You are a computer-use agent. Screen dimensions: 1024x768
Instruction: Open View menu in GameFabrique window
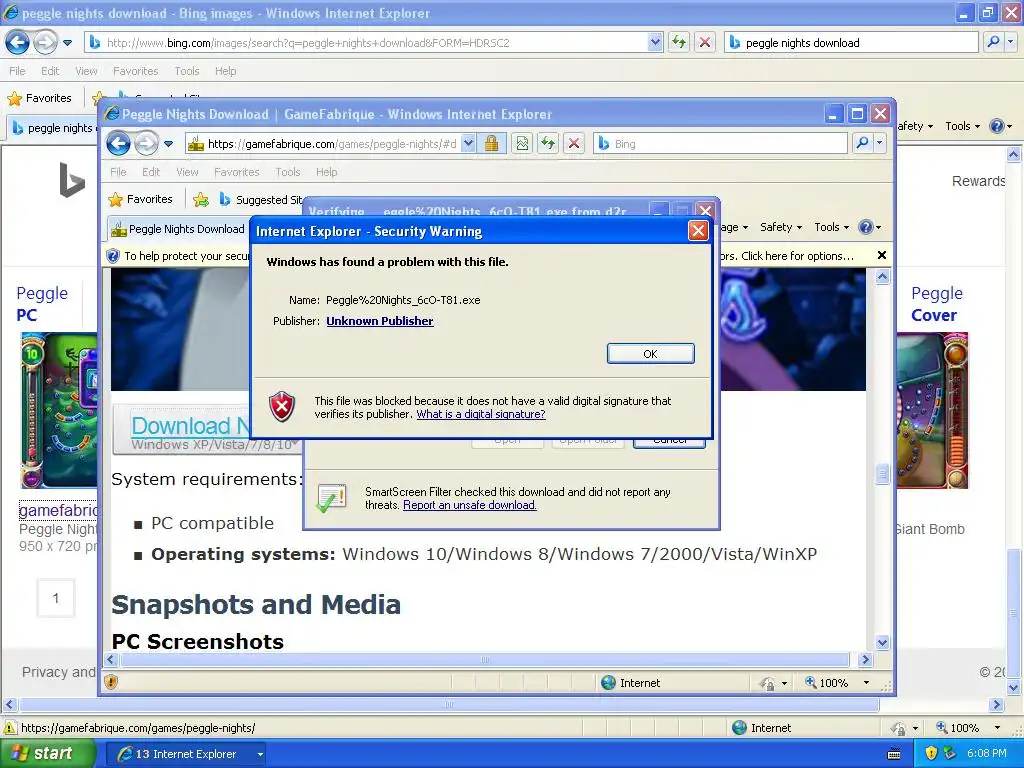coord(187,172)
